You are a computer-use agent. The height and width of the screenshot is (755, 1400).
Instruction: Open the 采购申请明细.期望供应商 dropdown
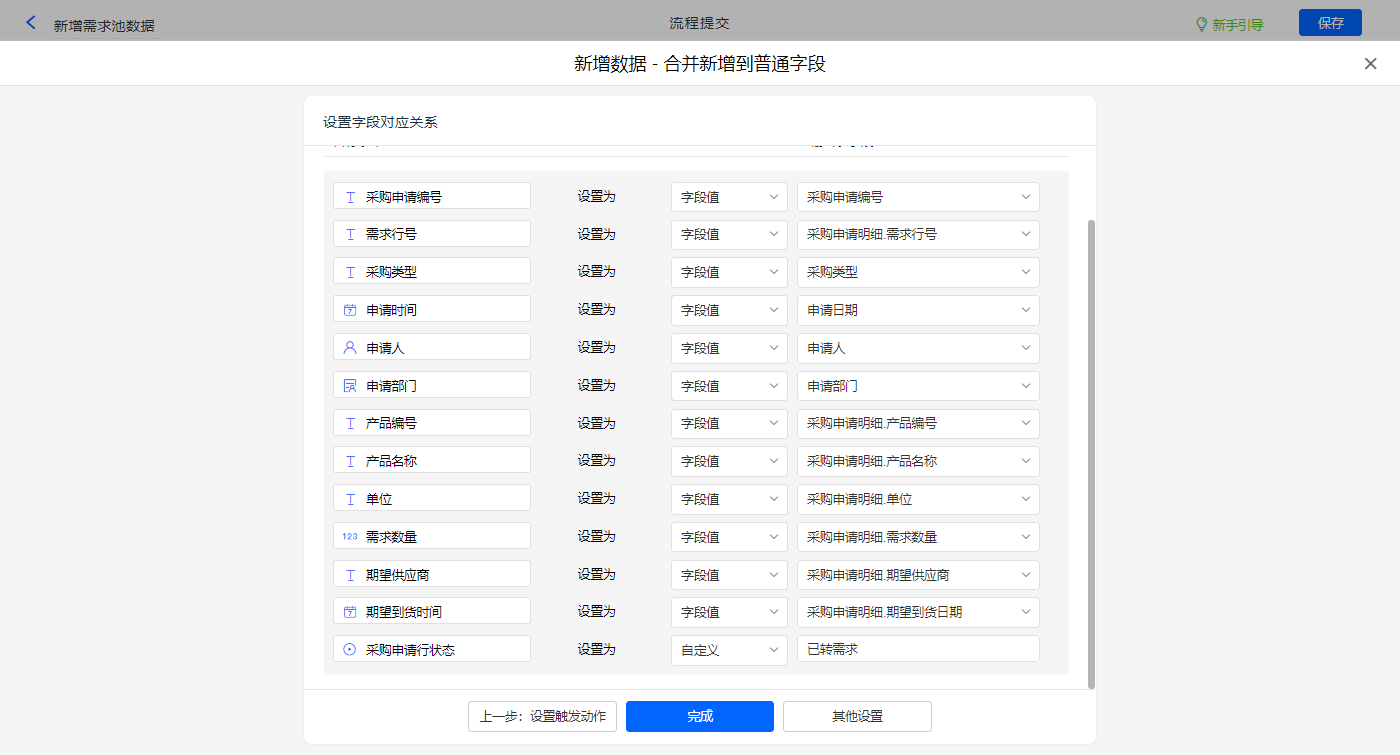click(917, 575)
